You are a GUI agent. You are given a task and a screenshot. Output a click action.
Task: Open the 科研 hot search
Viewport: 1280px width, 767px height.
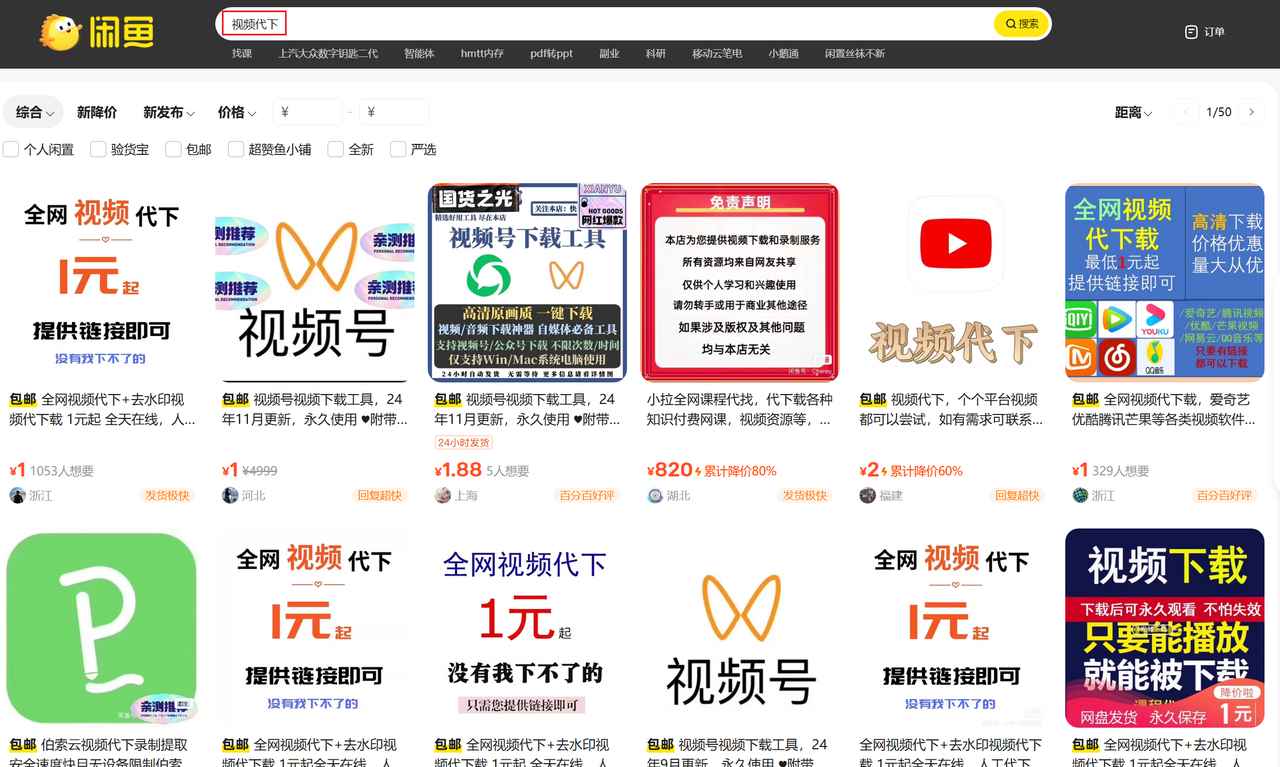[x=656, y=53]
